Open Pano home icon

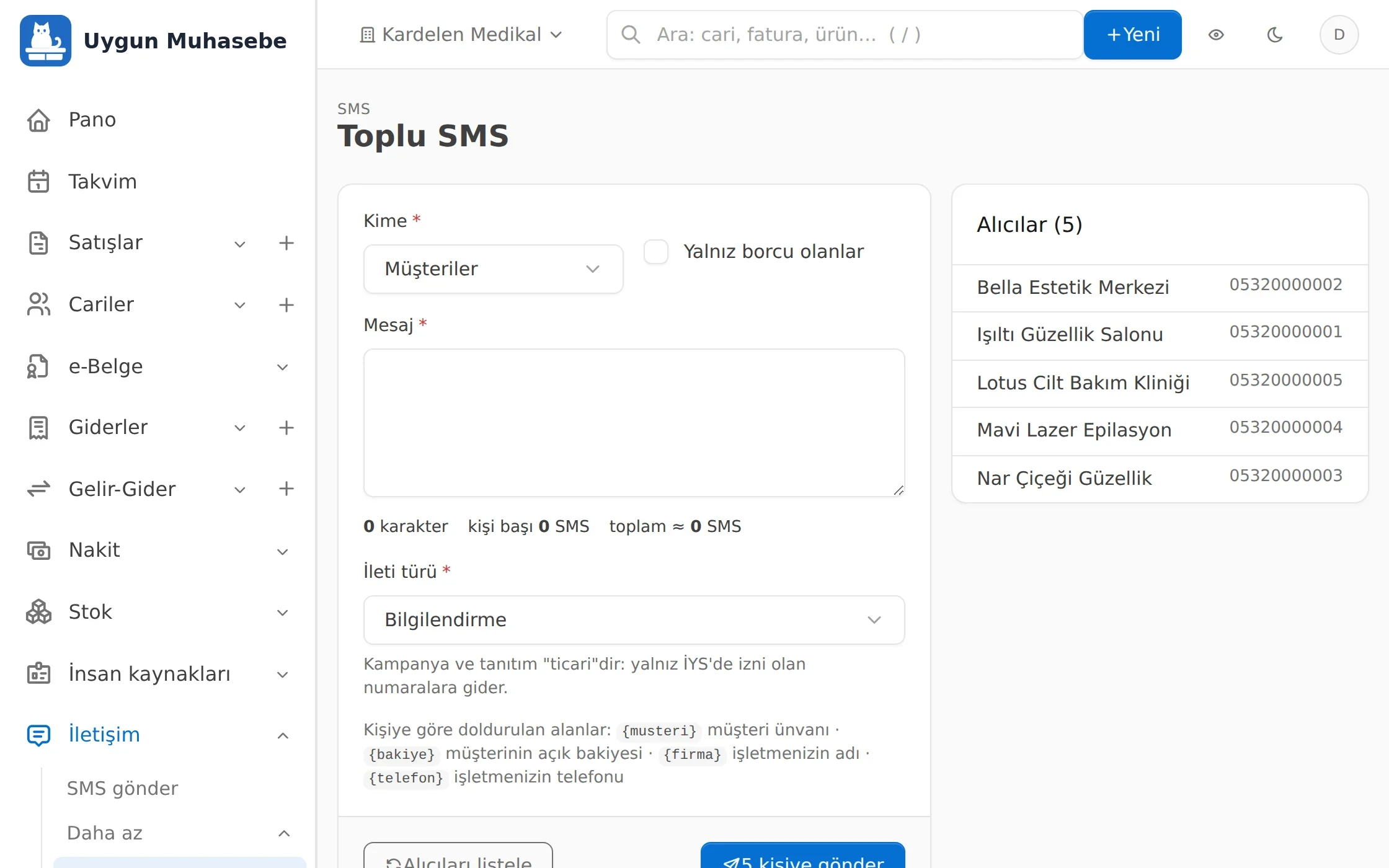(x=38, y=120)
